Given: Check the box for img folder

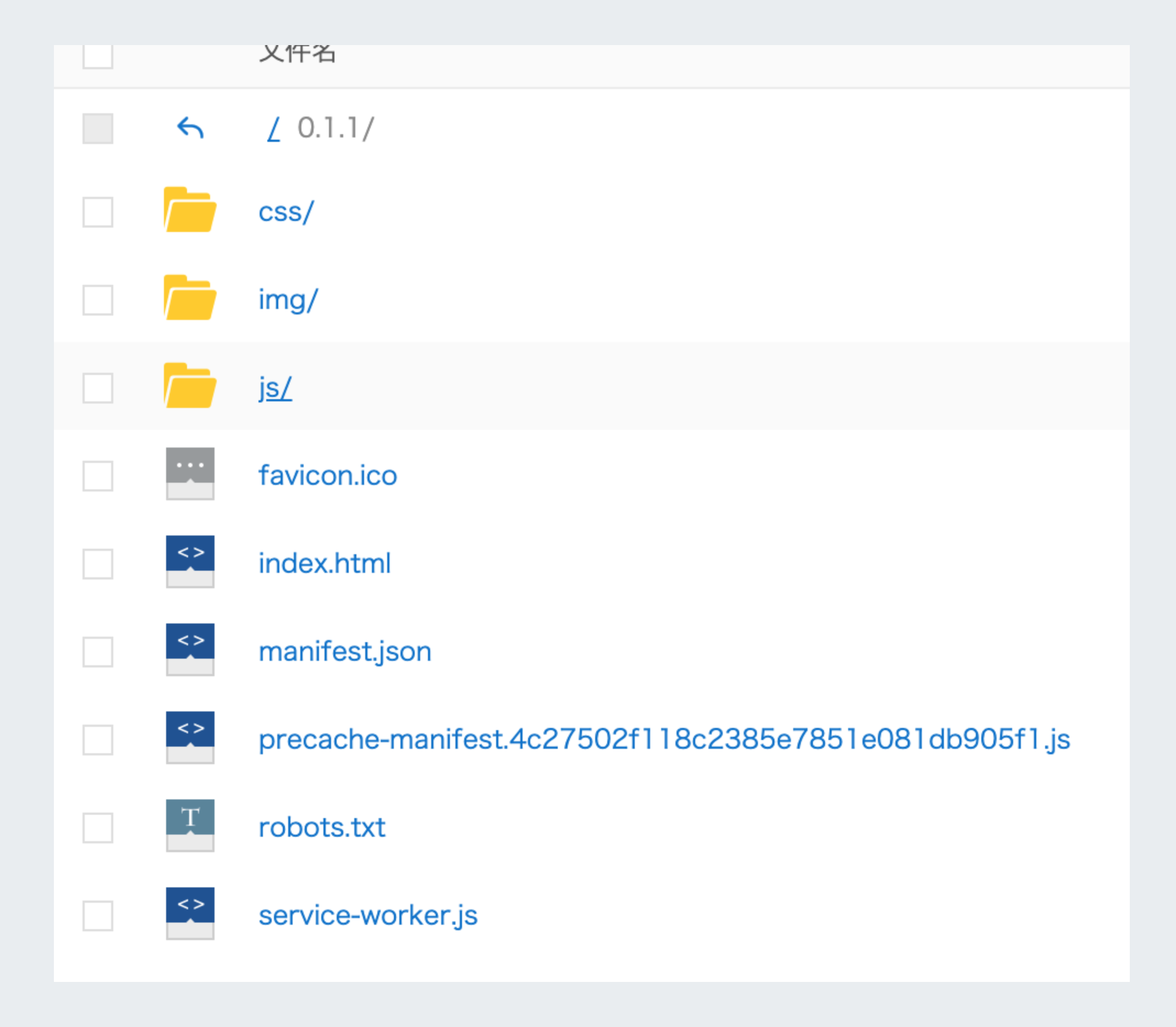Looking at the screenshot, I should pos(97,300).
